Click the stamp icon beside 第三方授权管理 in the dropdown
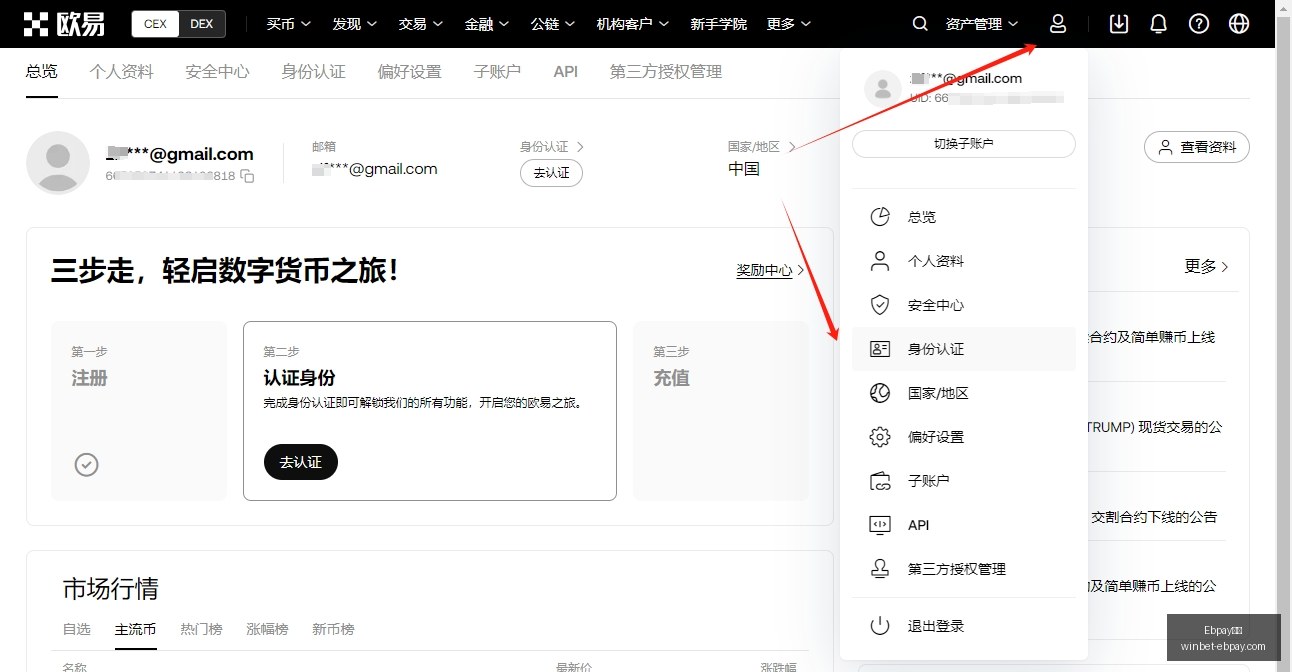The image size is (1292, 672). pyautogui.click(x=880, y=569)
